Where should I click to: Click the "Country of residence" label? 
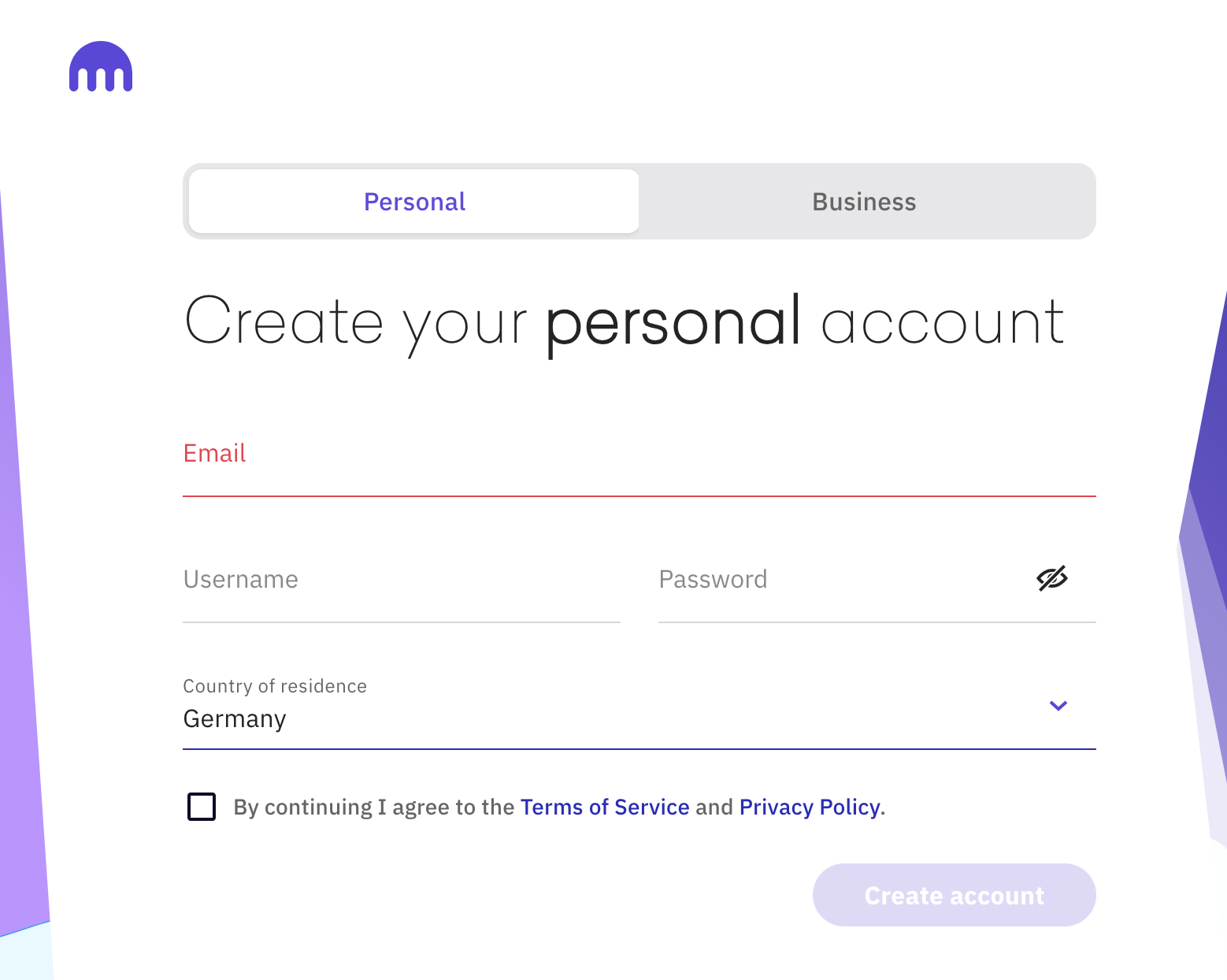(275, 686)
